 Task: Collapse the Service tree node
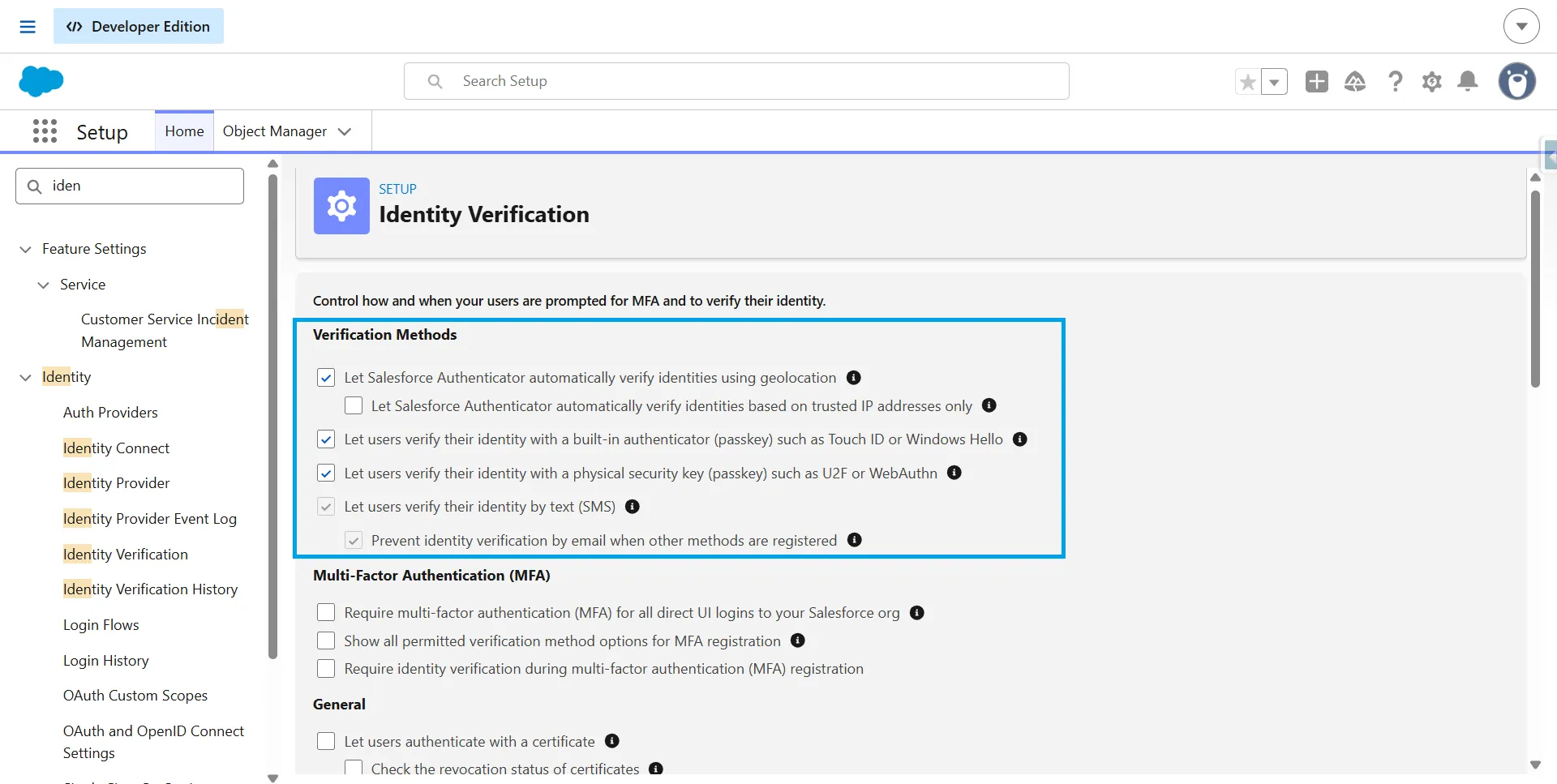pyautogui.click(x=43, y=285)
